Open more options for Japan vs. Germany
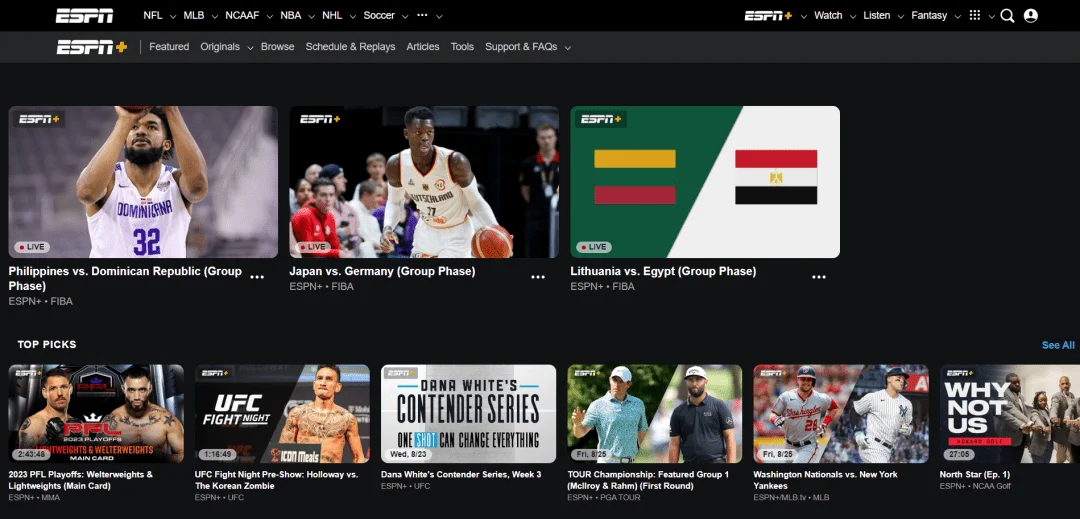1080x519 pixels. tap(538, 277)
